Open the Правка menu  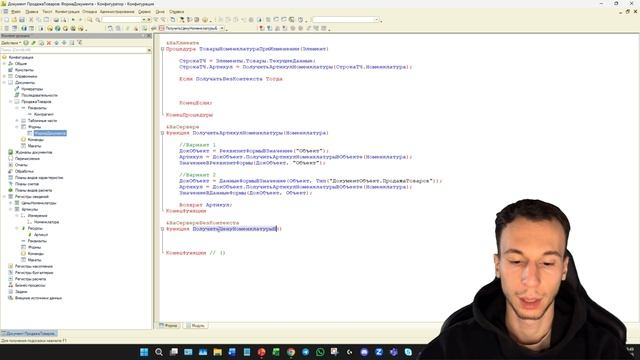32,12
